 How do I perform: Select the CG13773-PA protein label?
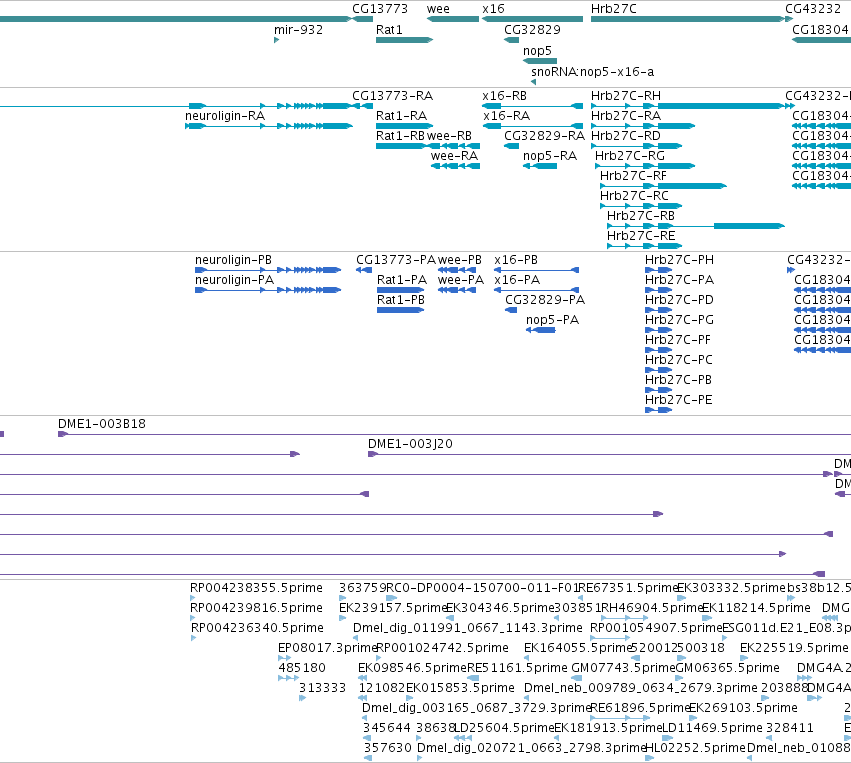click(396, 260)
